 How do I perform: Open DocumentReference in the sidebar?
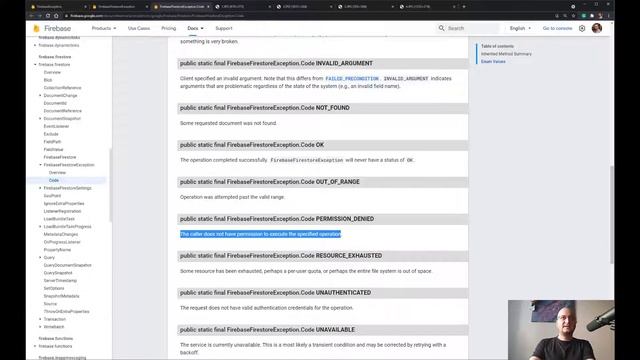click(62, 111)
